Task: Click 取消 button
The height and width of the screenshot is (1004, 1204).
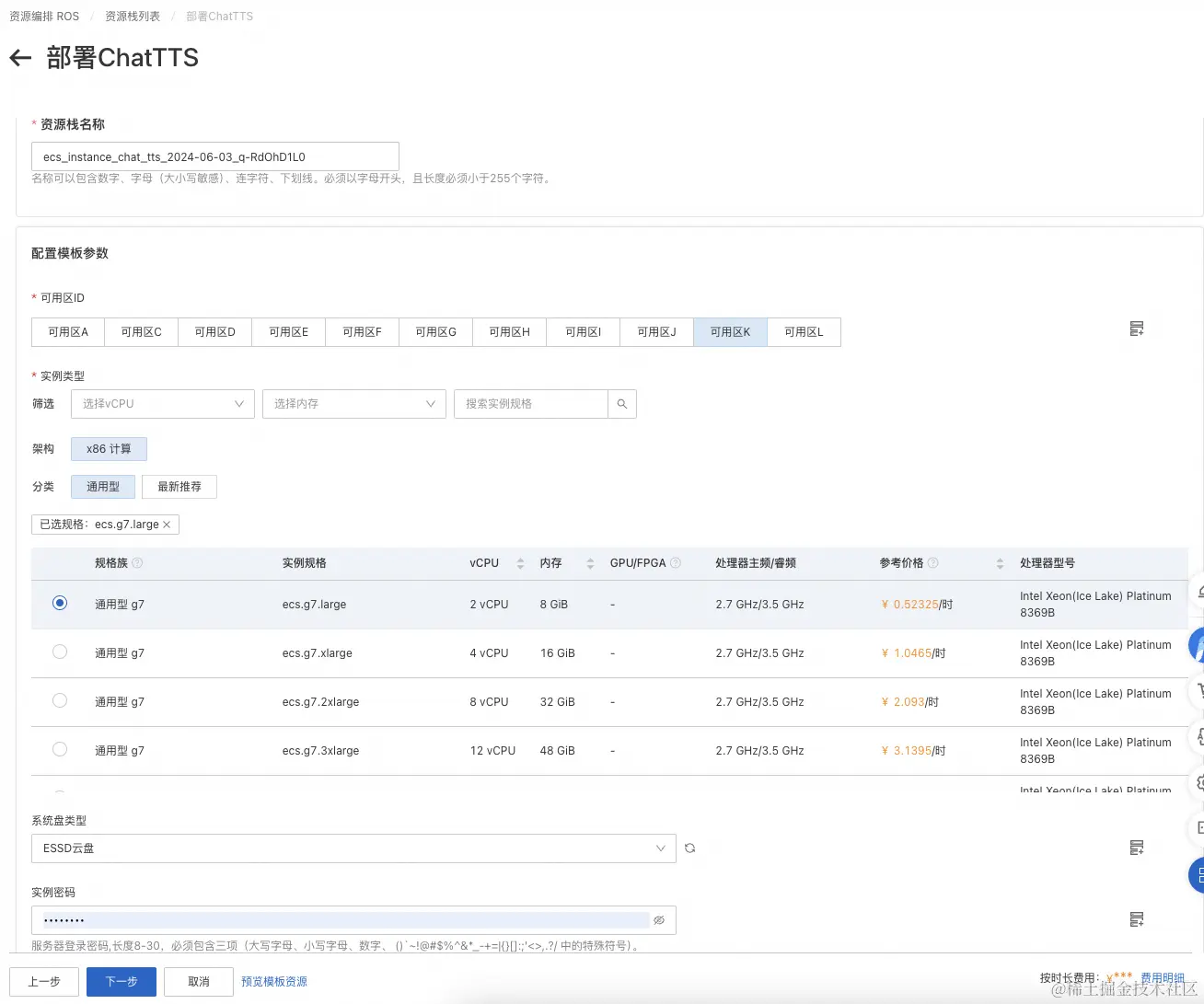Action: (199, 982)
